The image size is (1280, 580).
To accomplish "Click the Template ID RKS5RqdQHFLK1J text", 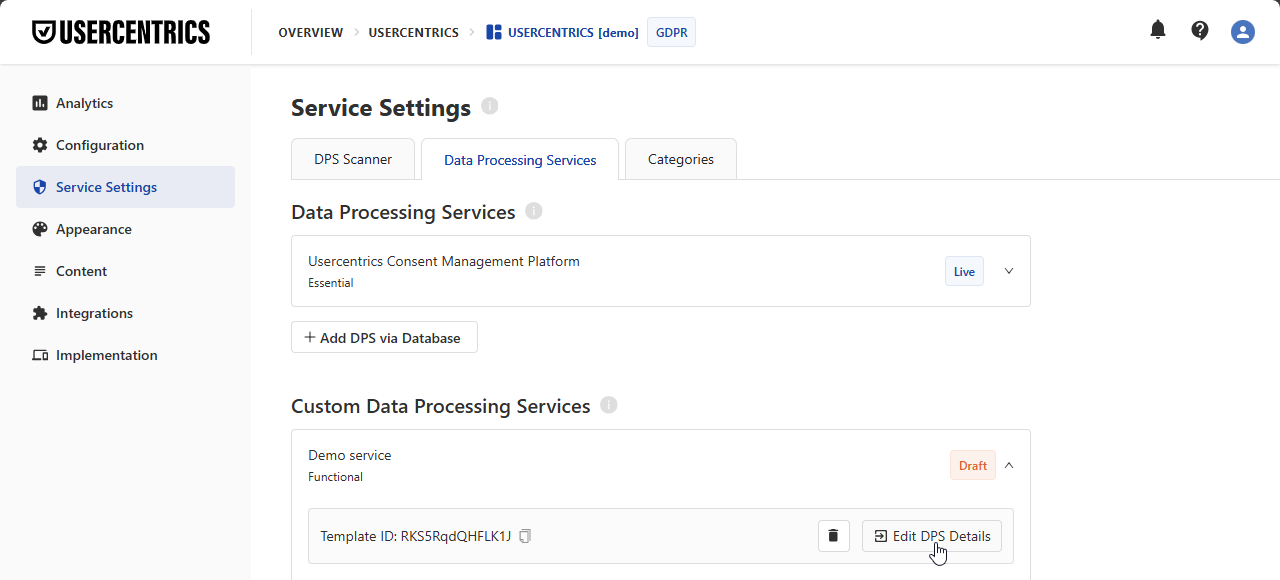I will click(416, 536).
